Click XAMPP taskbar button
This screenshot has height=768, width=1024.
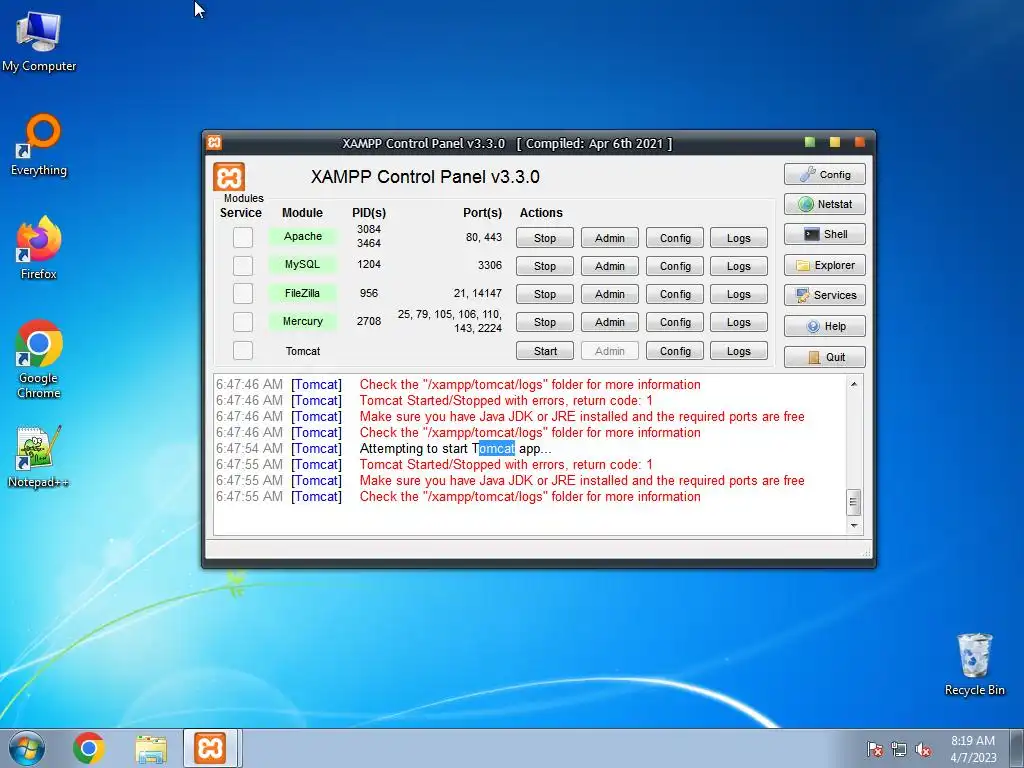[x=211, y=748]
